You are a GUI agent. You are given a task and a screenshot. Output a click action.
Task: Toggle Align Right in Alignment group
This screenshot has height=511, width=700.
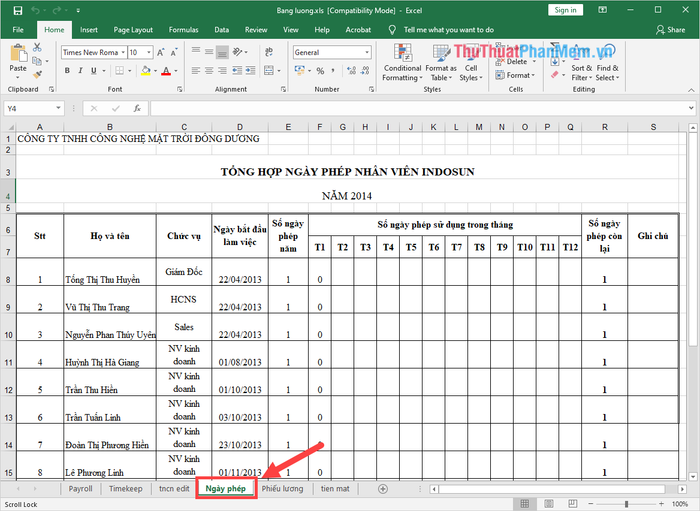222,71
